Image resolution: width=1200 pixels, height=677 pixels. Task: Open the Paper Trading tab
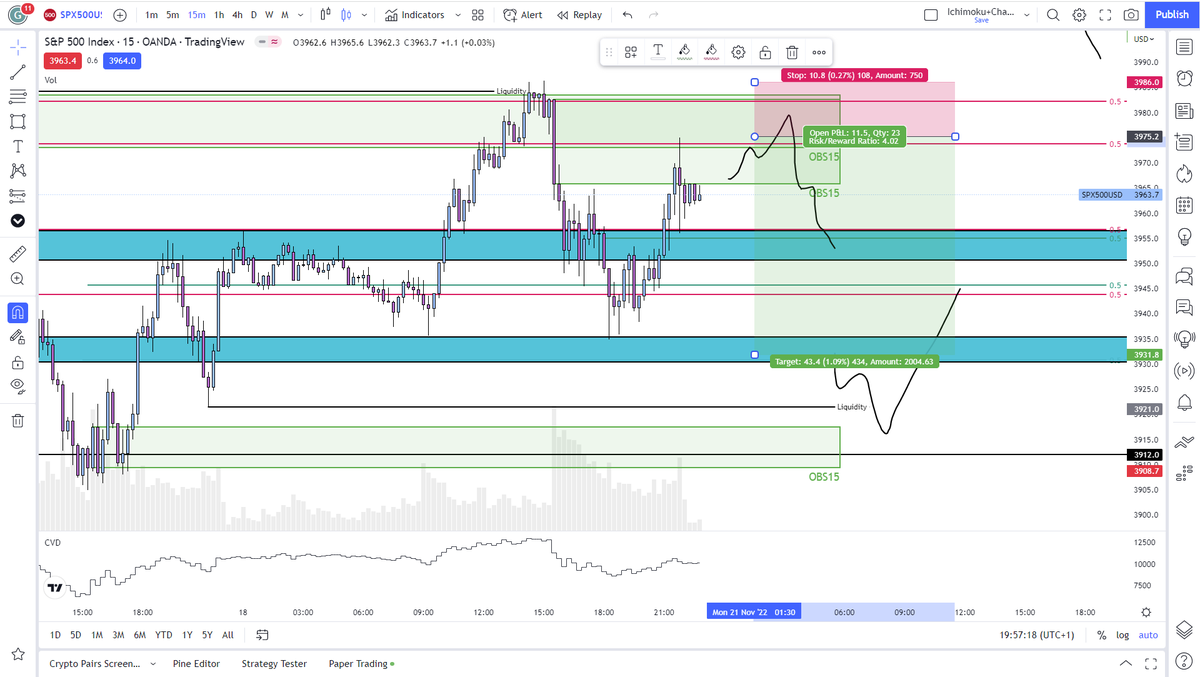[x=361, y=663]
